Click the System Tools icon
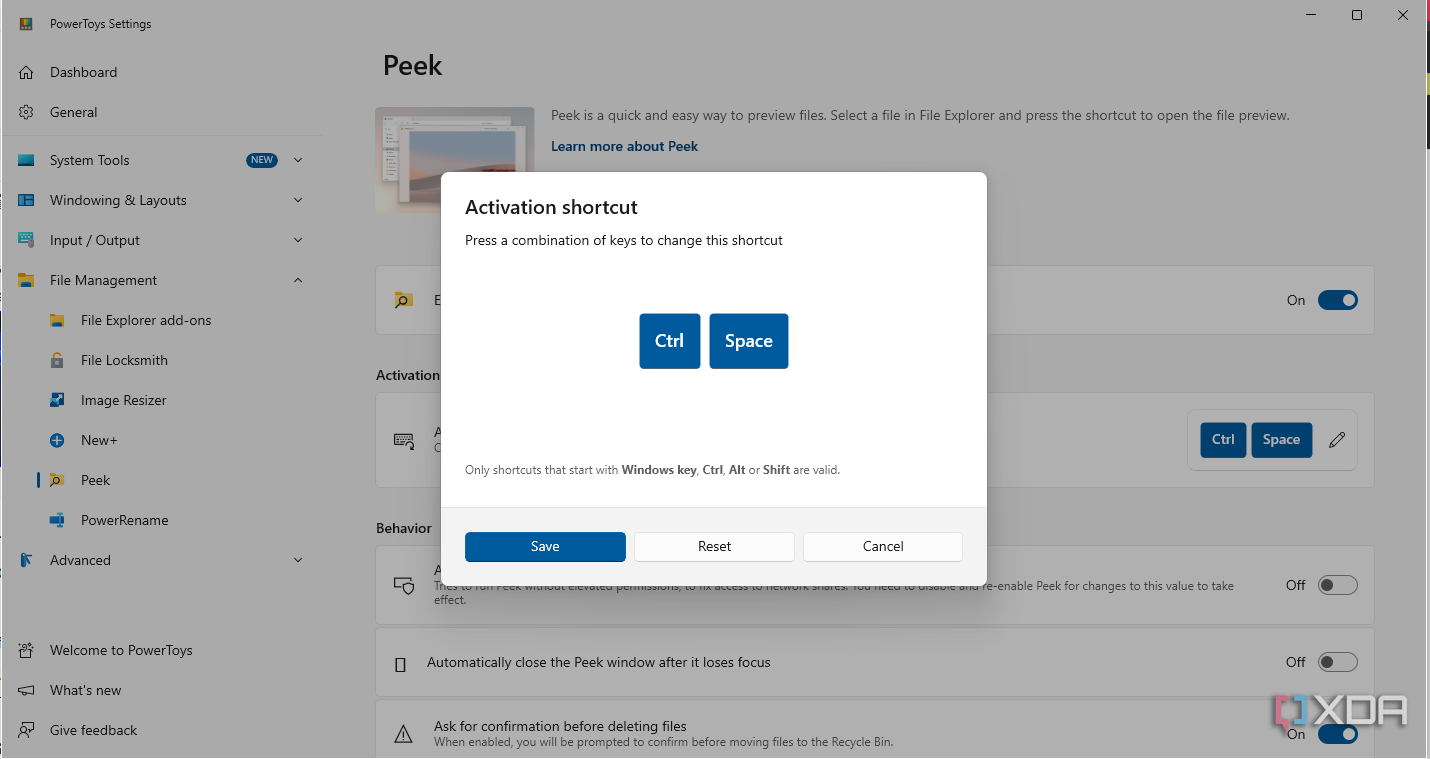 pos(27,160)
